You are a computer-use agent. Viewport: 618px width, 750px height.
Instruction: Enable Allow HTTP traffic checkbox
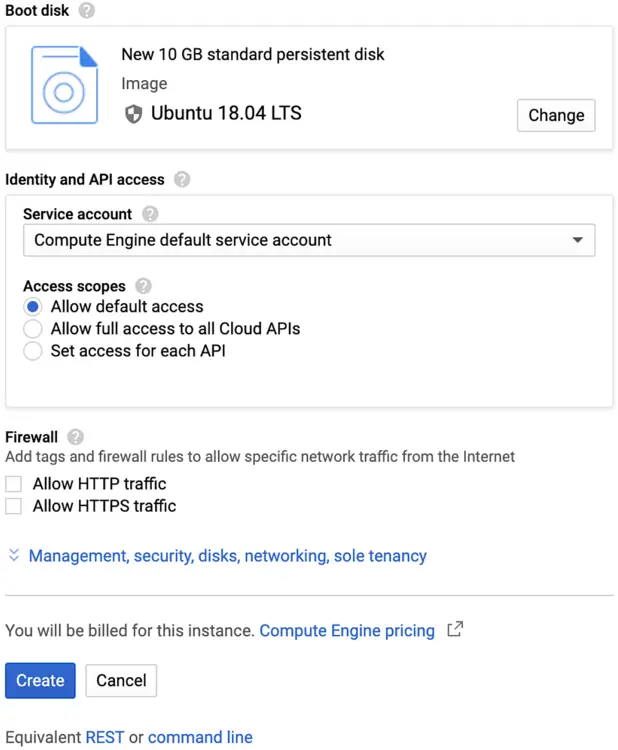pyautogui.click(x=14, y=484)
